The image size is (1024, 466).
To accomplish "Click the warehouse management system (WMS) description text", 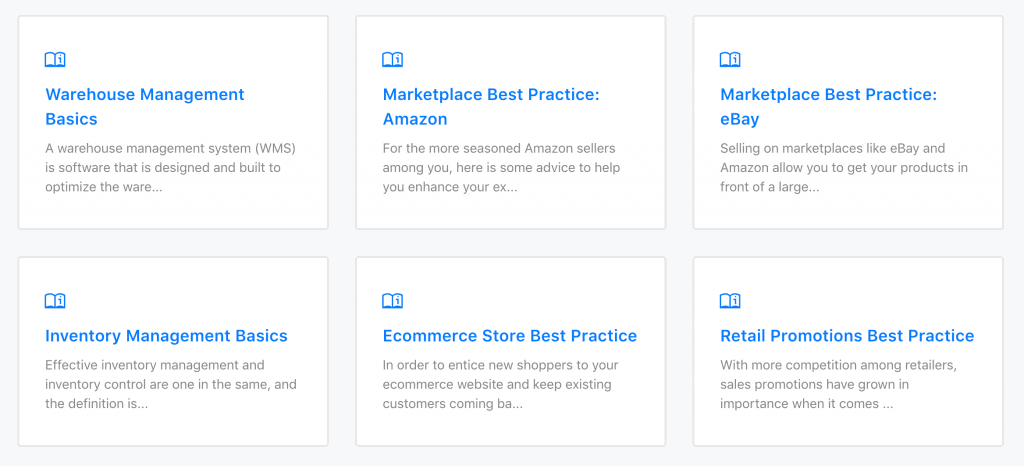I will tap(170, 167).
